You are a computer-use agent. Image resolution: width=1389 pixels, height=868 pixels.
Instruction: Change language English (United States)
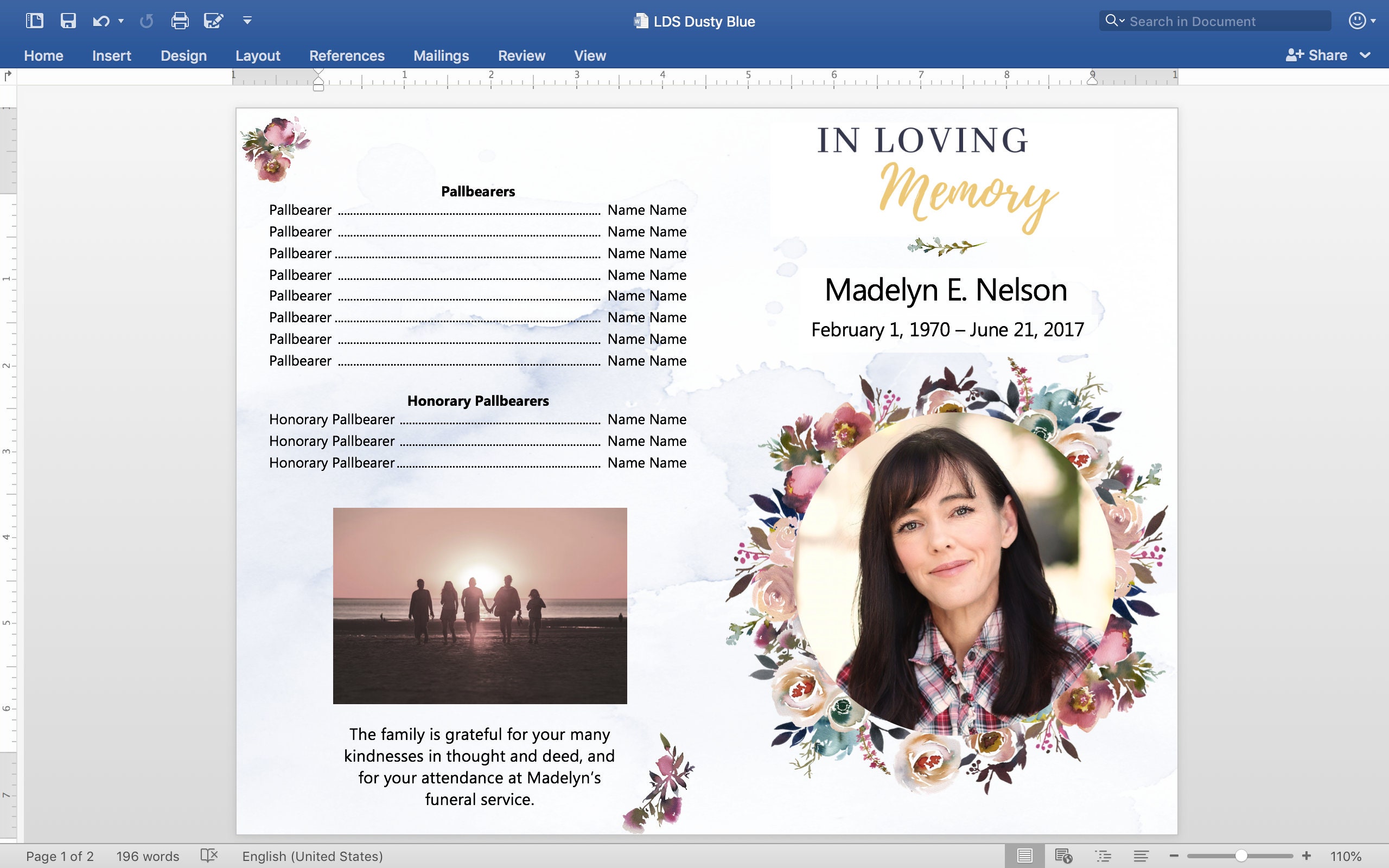pos(312,857)
